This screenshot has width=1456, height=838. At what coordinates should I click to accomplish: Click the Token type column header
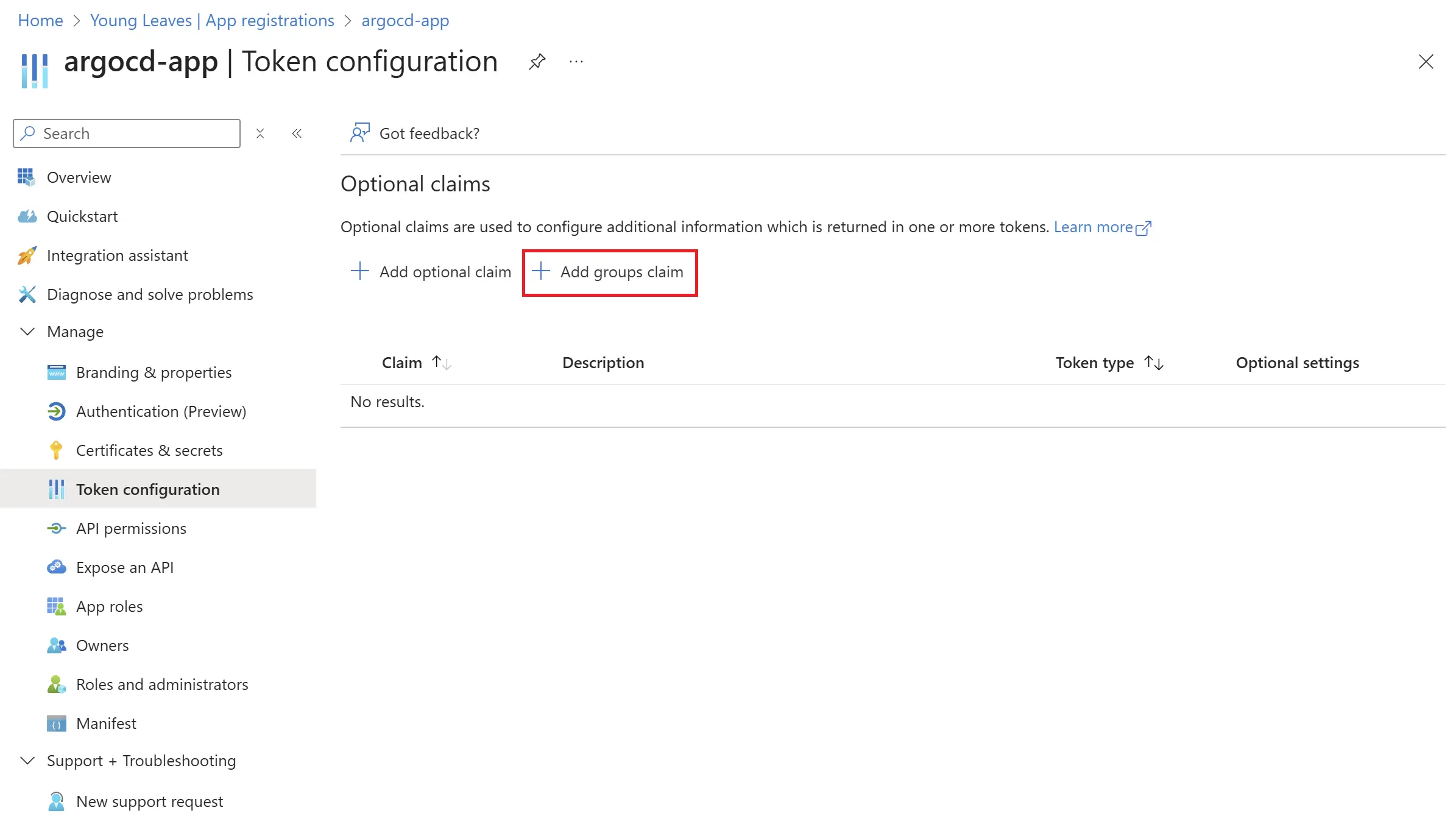point(1094,363)
